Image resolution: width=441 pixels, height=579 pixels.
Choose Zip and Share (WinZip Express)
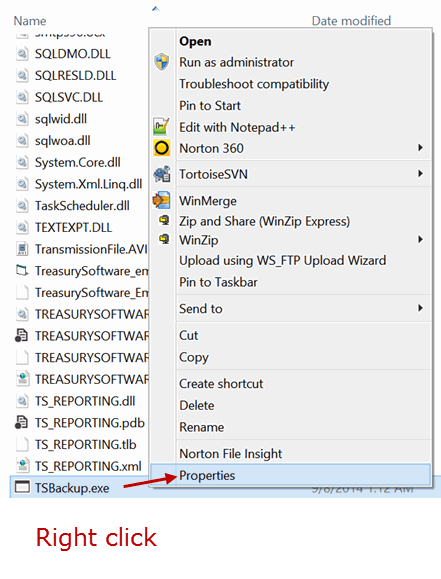[x=264, y=221]
